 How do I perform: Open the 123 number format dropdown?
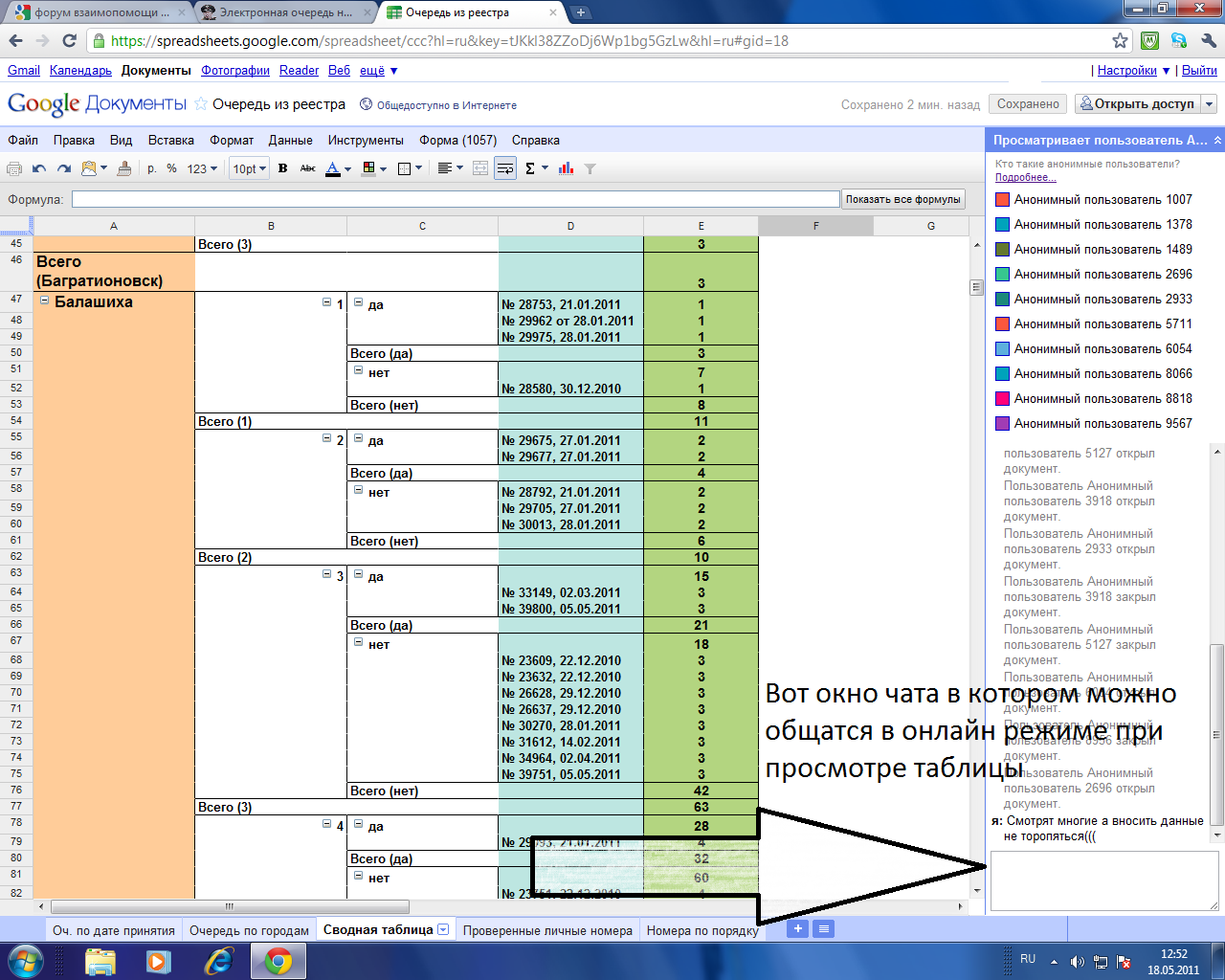pyautogui.click(x=202, y=168)
